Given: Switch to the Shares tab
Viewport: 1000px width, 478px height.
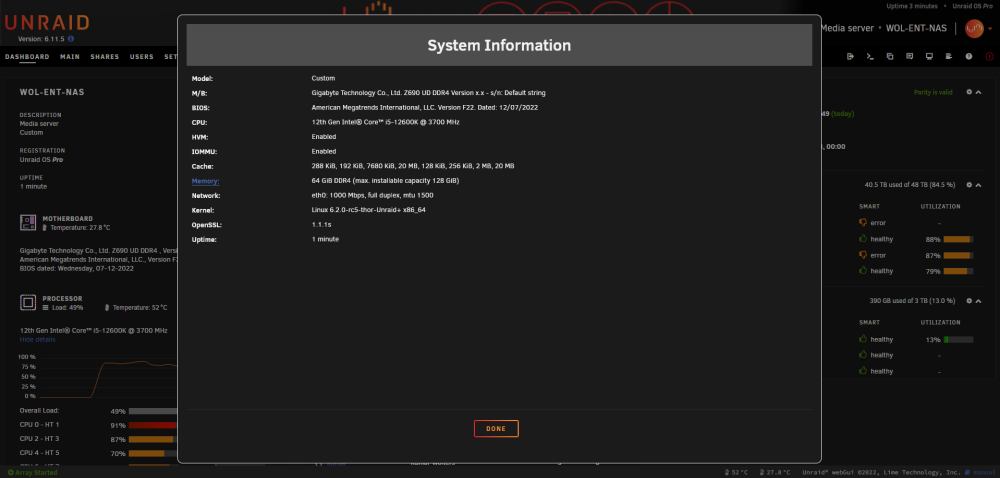Looking at the screenshot, I should [x=105, y=57].
